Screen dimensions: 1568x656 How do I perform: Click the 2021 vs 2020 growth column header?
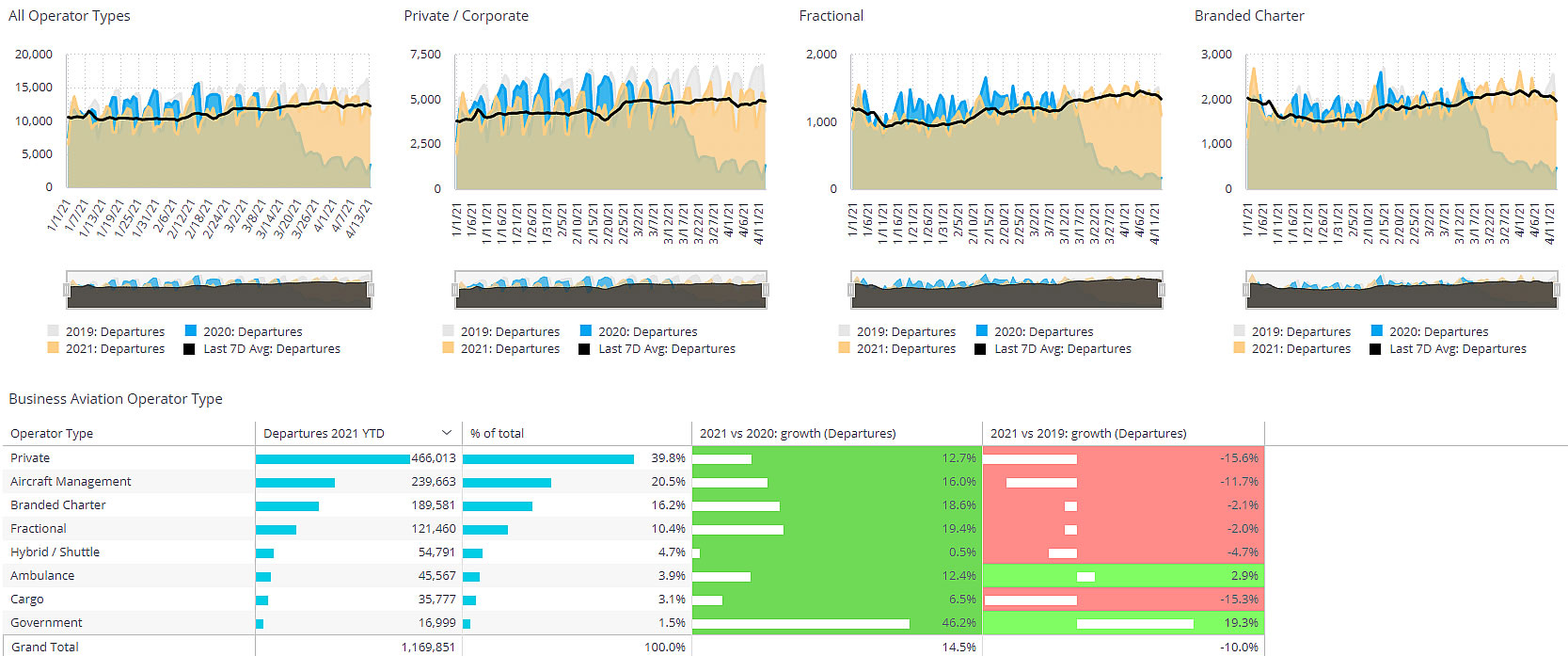(x=798, y=433)
